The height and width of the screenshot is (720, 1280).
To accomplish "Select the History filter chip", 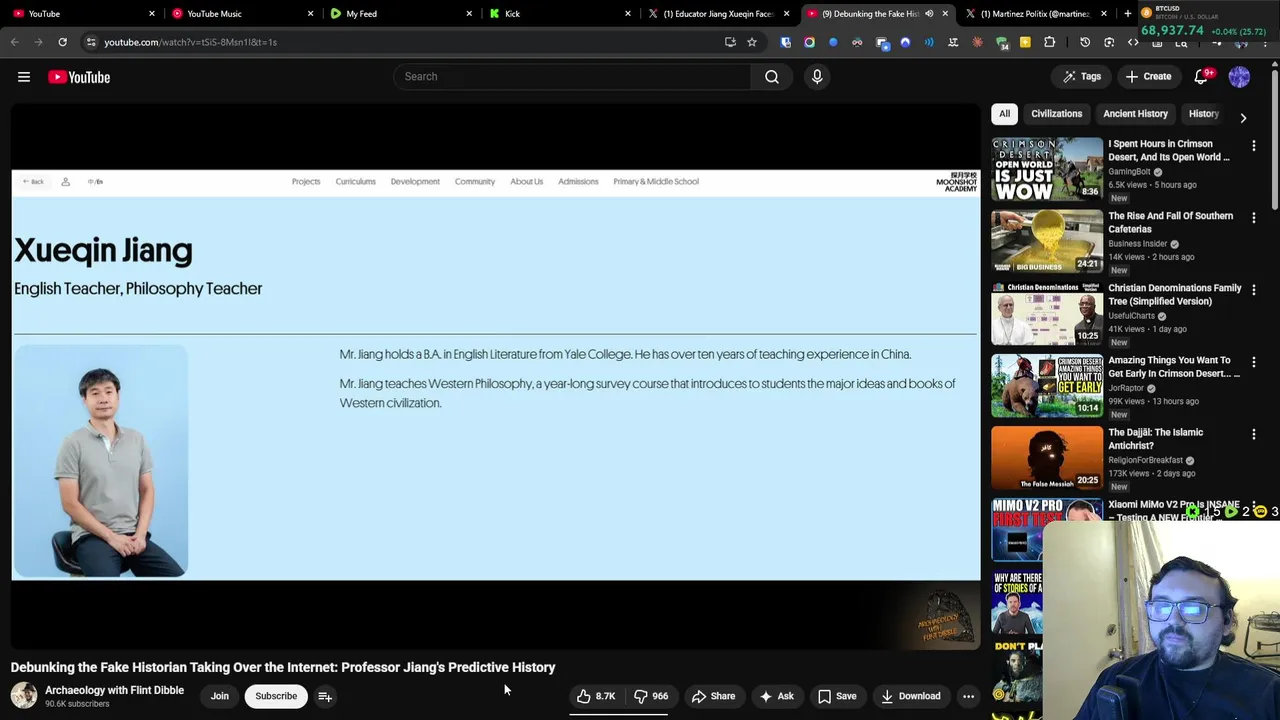I will click(x=1203, y=114).
